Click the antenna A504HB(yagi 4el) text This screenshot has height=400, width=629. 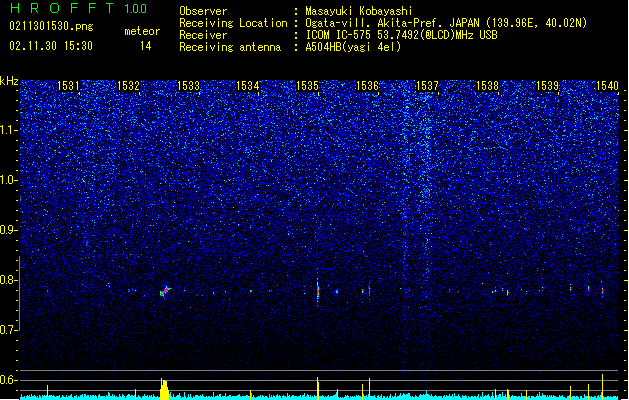(x=353, y=47)
